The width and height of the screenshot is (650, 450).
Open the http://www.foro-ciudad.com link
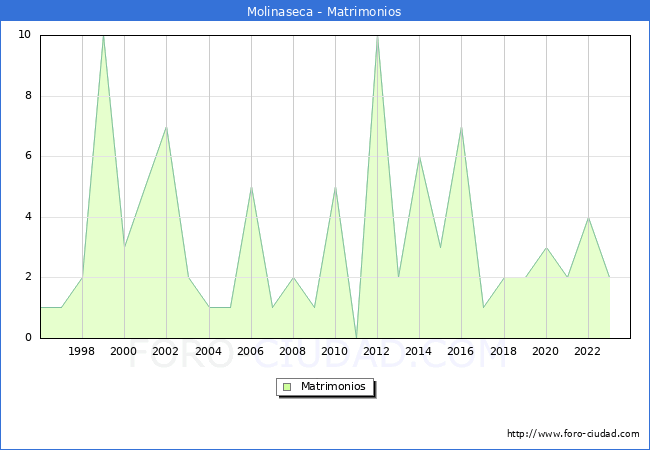(x=573, y=434)
